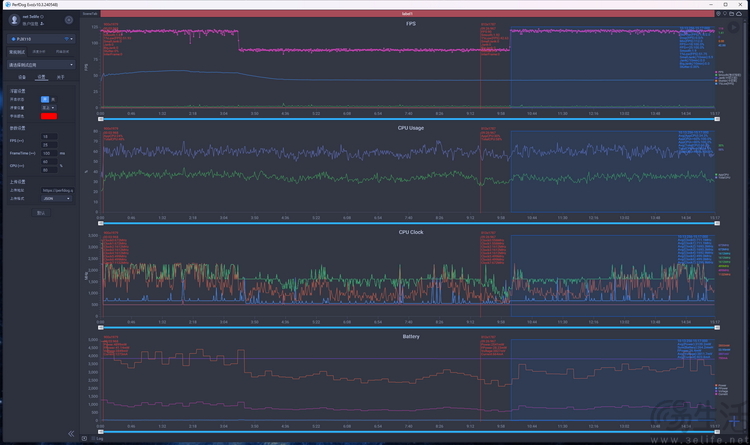Click the lightbulb icon in top toolbar

(724, 15)
